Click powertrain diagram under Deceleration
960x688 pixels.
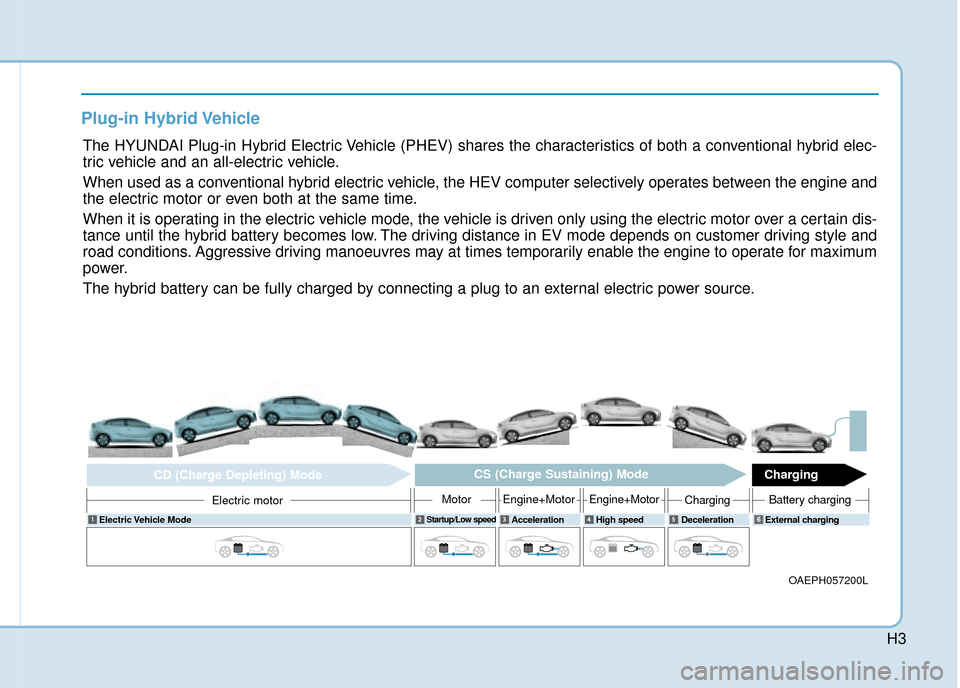point(708,547)
